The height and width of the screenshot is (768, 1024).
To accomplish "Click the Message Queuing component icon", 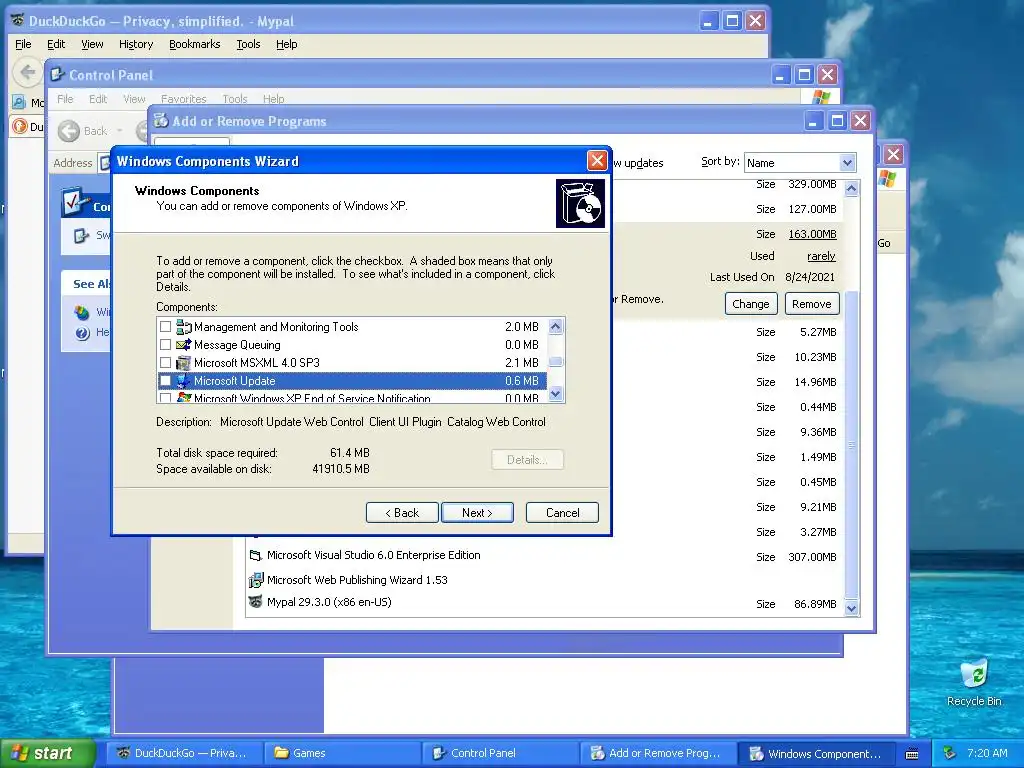I will [x=184, y=345].
